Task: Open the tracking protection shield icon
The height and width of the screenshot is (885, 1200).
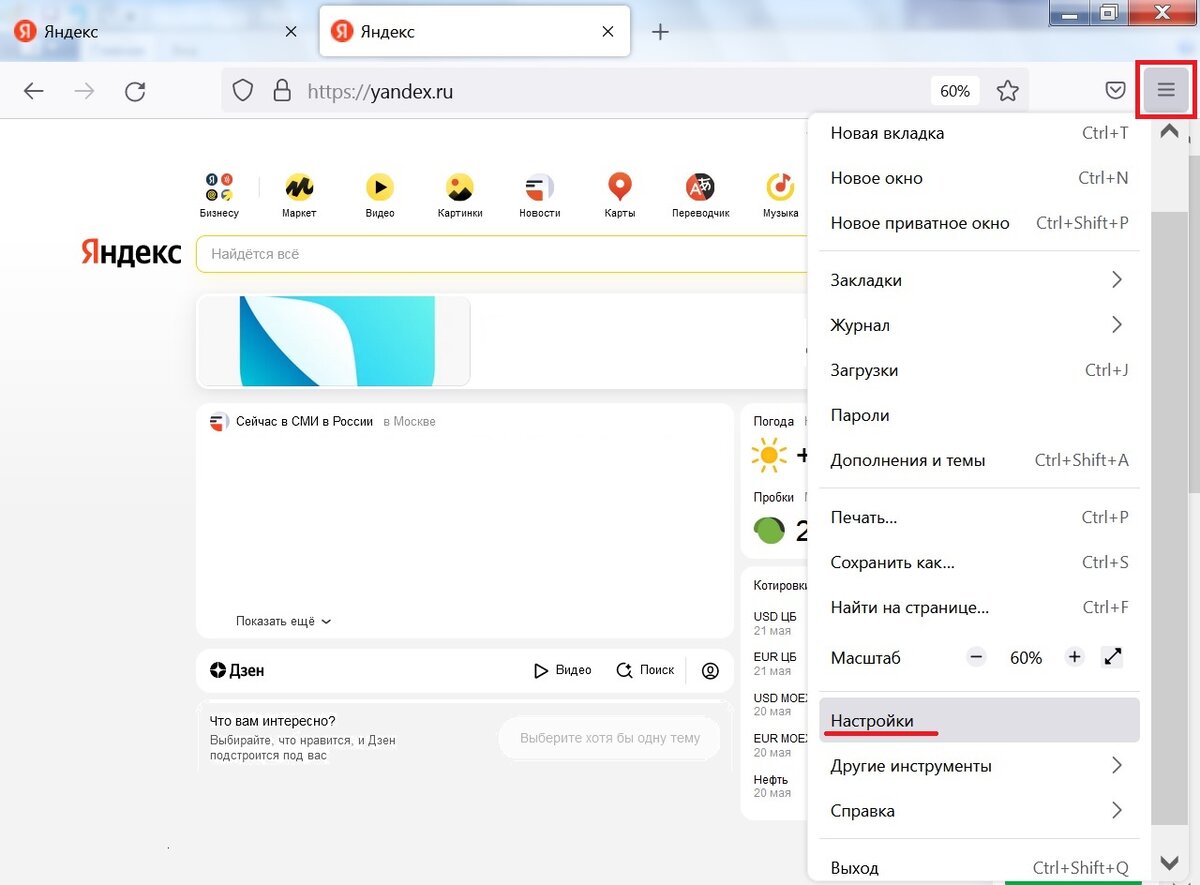Action: [243, 91]
